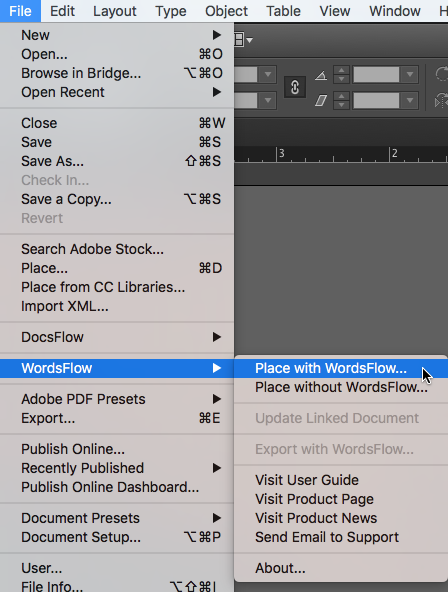Screen dimensions: 448x592
Task: Click the rotate clockwise icon
Action: [441, 74]
